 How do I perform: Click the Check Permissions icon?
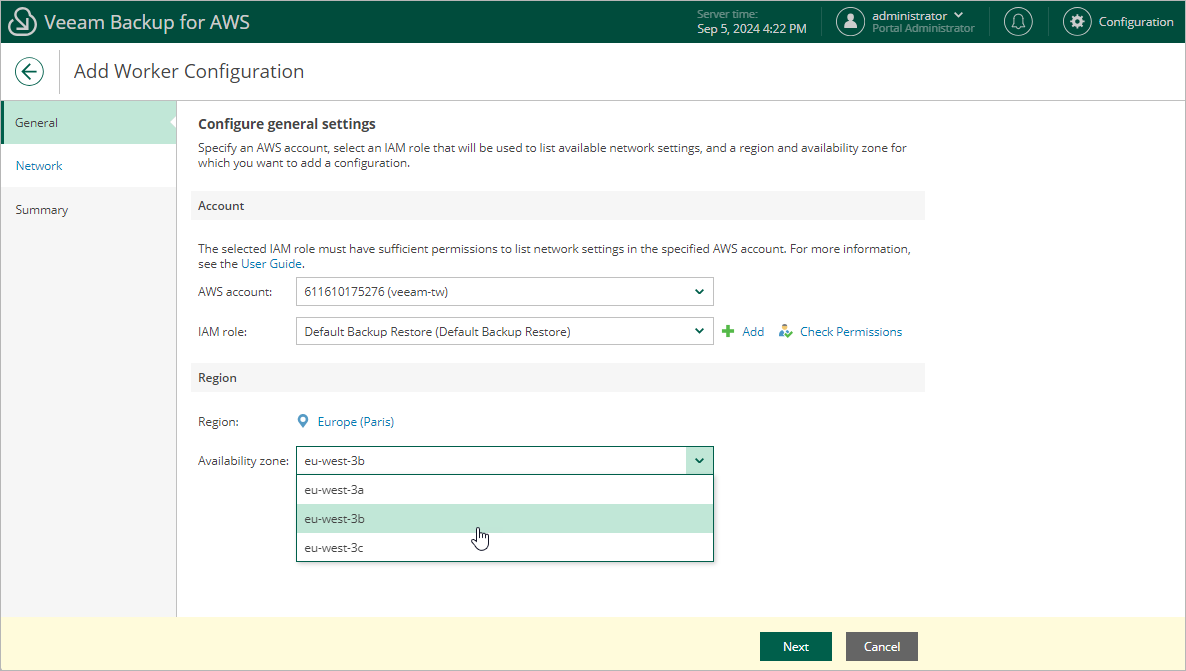786,331
